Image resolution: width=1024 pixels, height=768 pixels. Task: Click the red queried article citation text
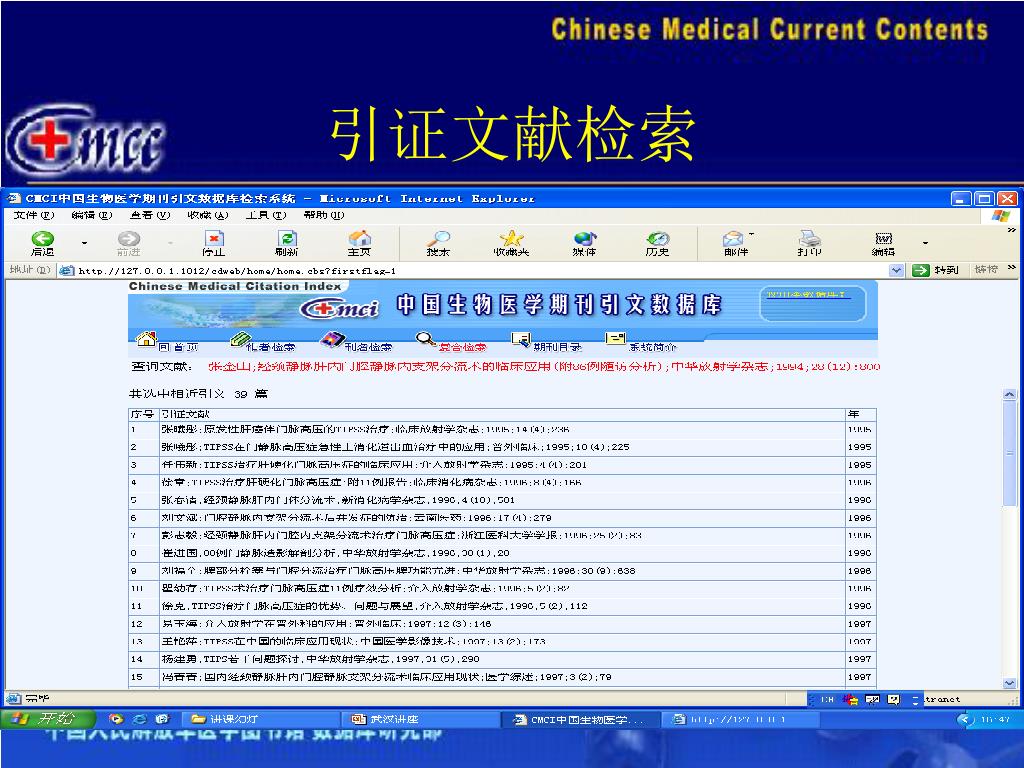pyautogui.click(x=544, y=366)
